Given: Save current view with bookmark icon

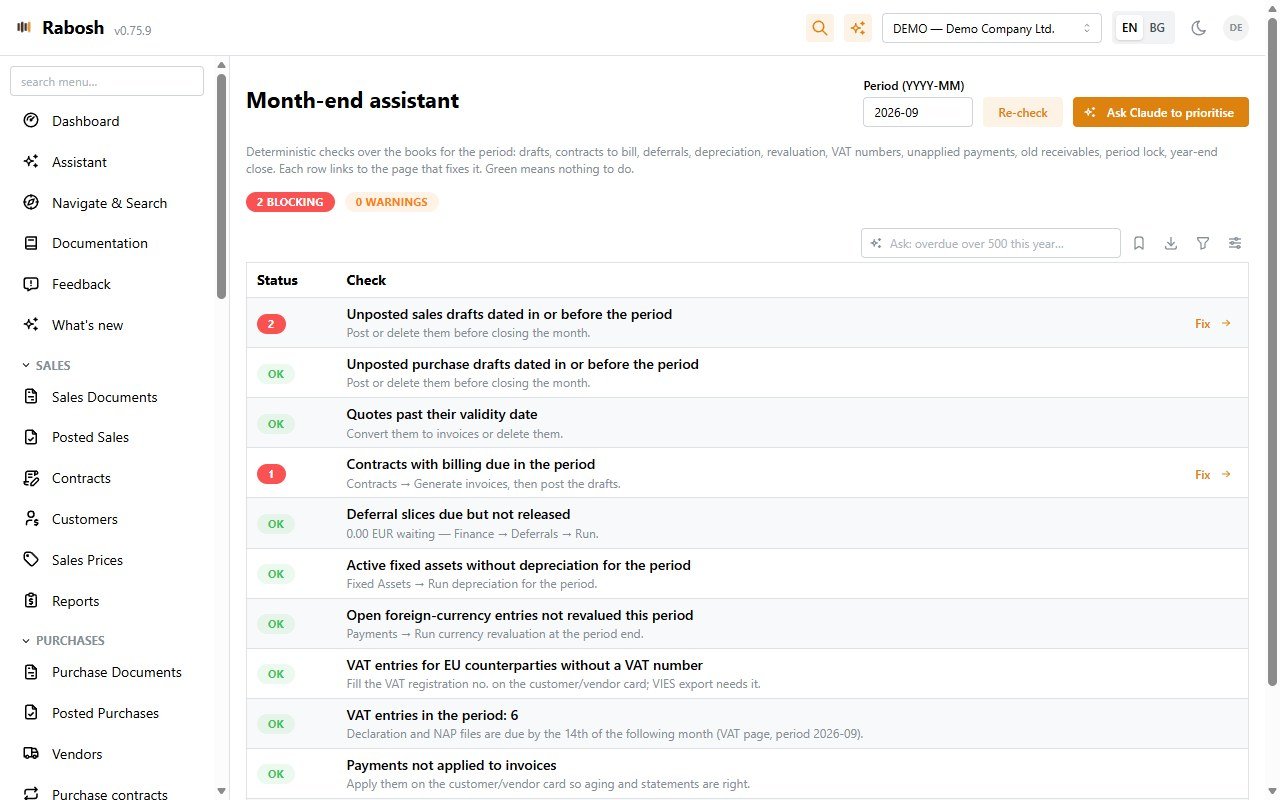Looking at the screenshot, I should (1139, 243).
